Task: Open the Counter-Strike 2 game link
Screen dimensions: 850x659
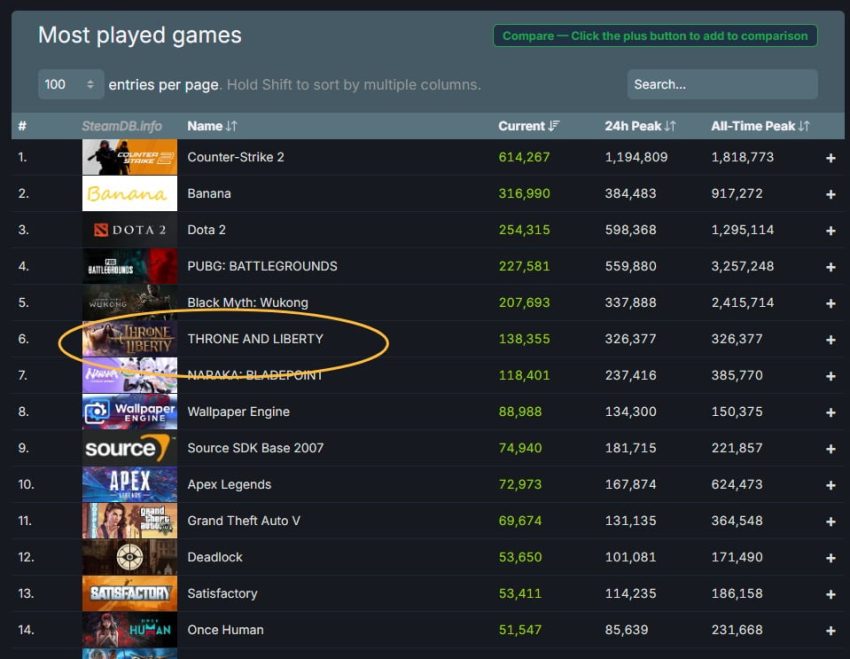Action: [235, 157]
